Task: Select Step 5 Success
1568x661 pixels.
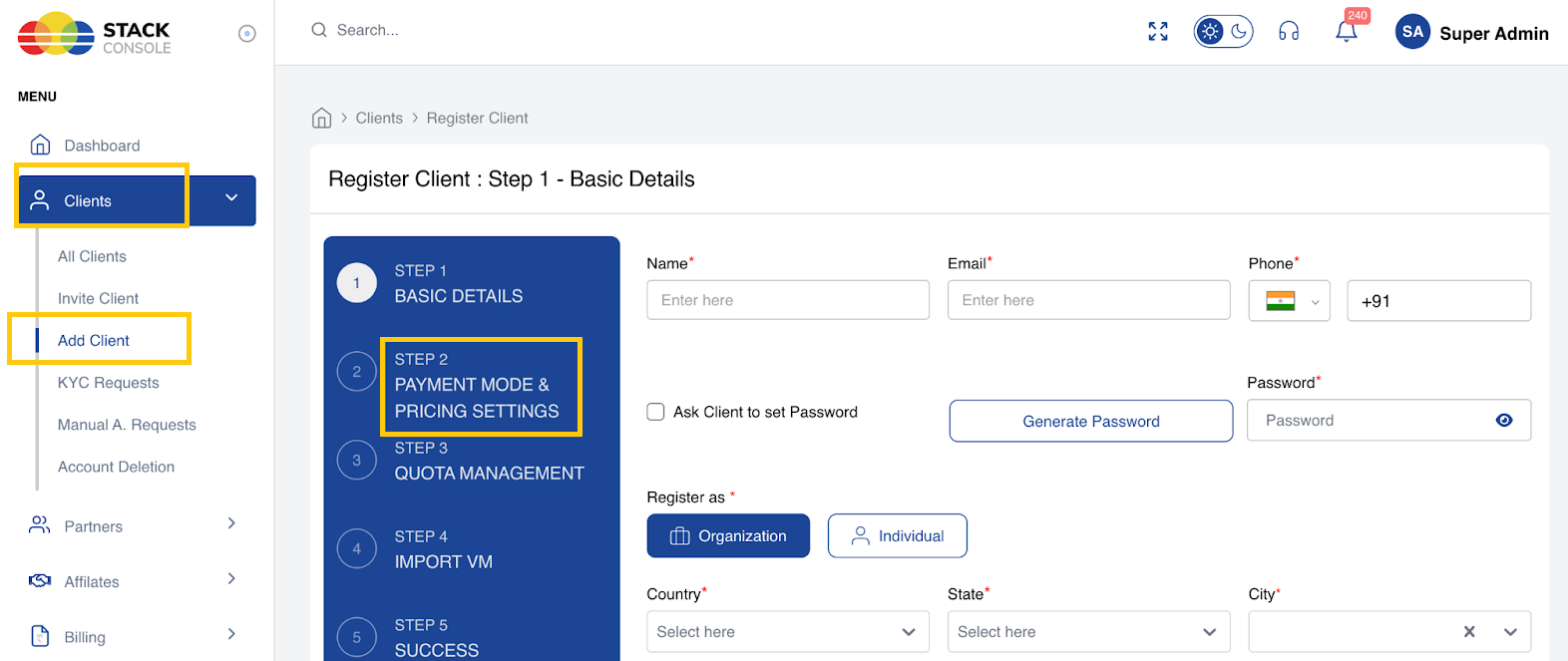Action: click(x=436, y=638)
